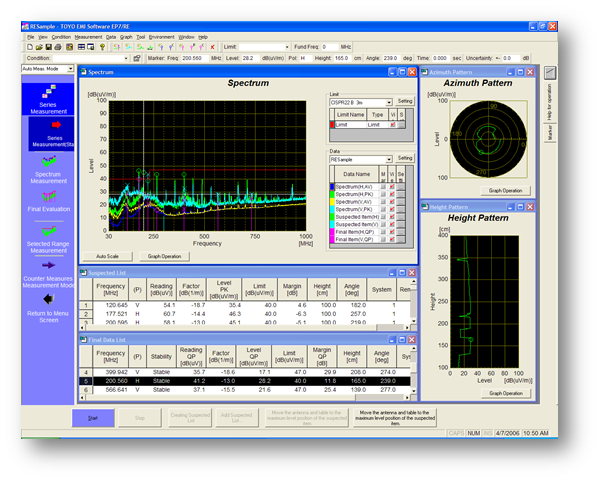
Task: Click the condition properties icon beside Condition box
Action: pyautogui.click(x=137, y=58)
